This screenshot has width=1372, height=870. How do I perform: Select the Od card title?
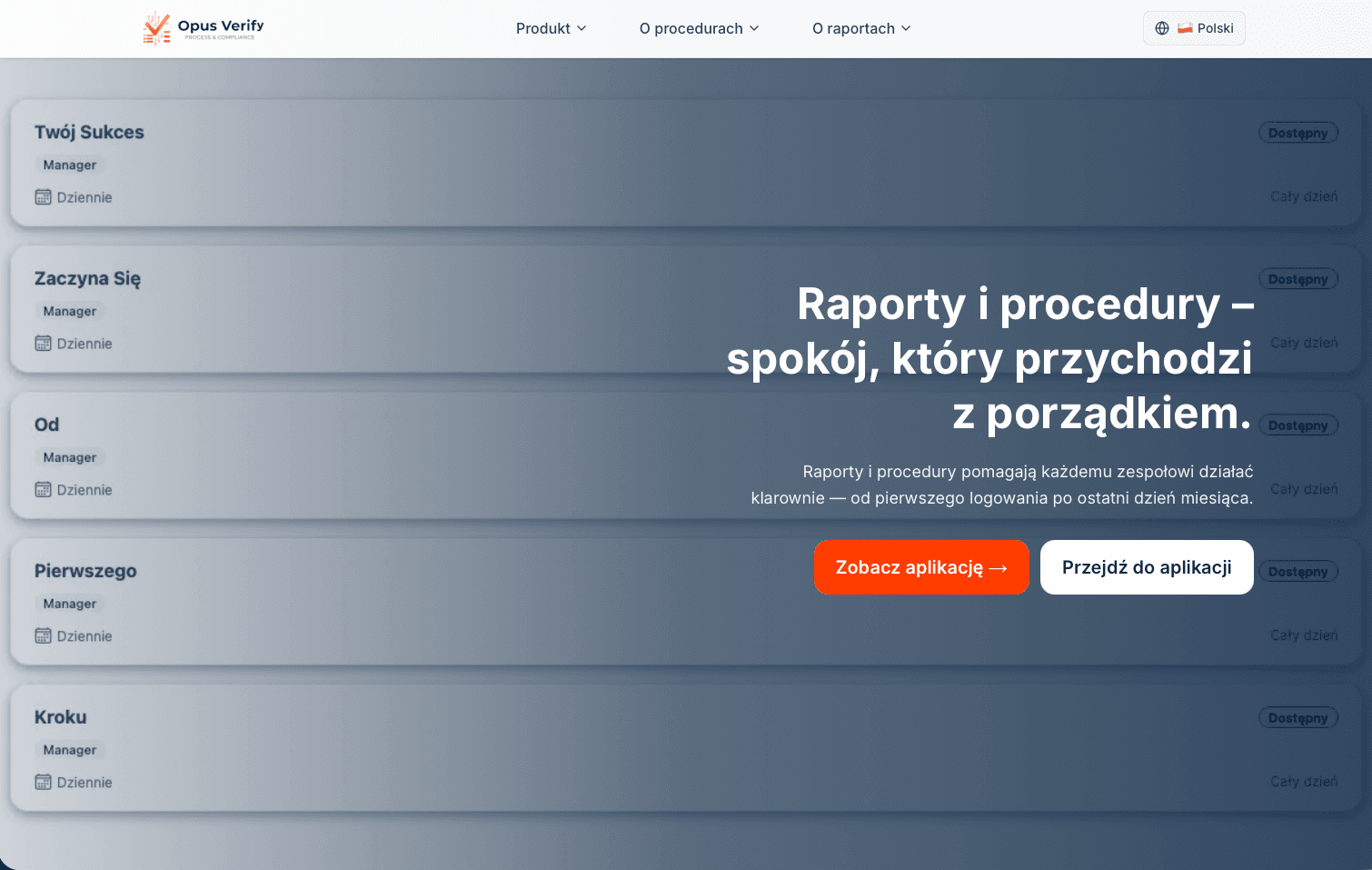coord(46,425)
